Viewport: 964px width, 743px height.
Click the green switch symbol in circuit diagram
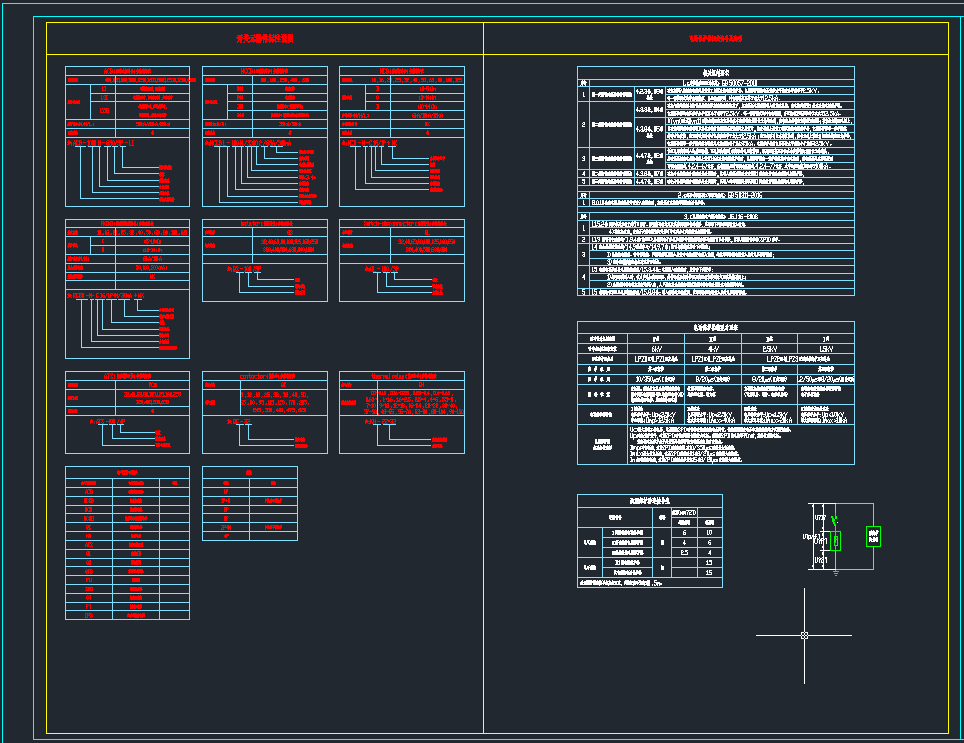pos(834,519)
